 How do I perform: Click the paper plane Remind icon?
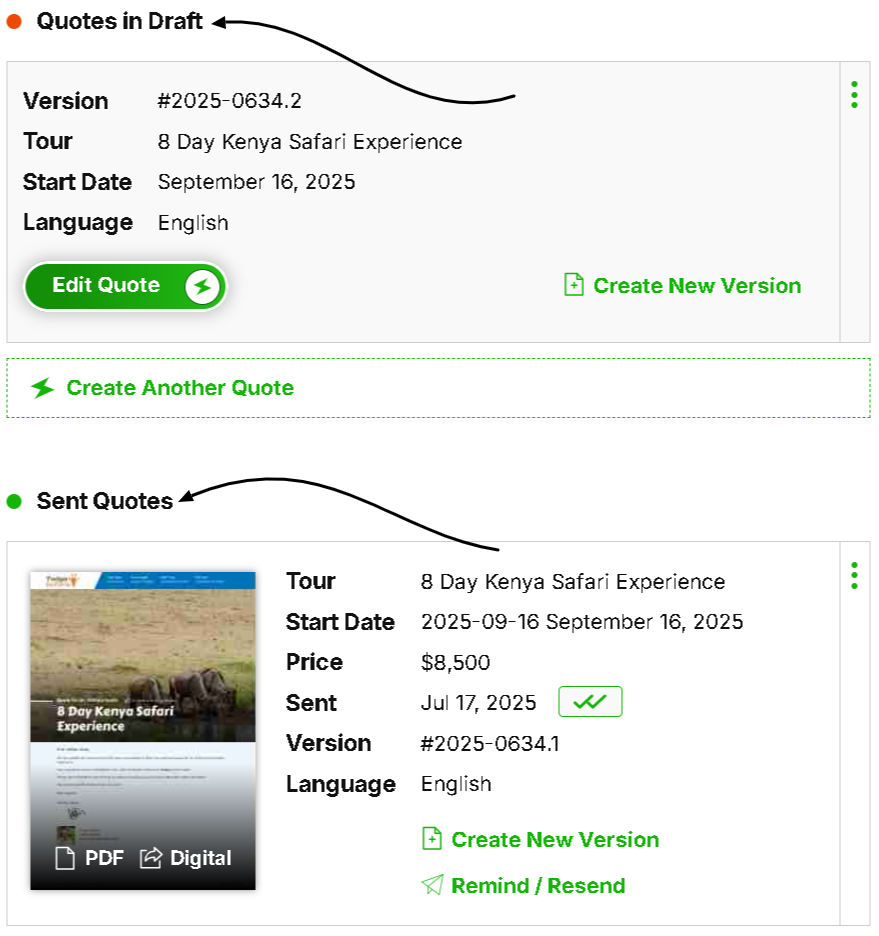click(x=432, y=885)
